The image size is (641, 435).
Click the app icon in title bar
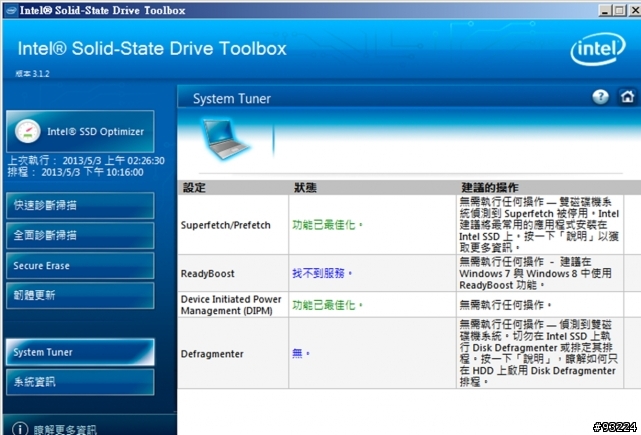point(11,10)
